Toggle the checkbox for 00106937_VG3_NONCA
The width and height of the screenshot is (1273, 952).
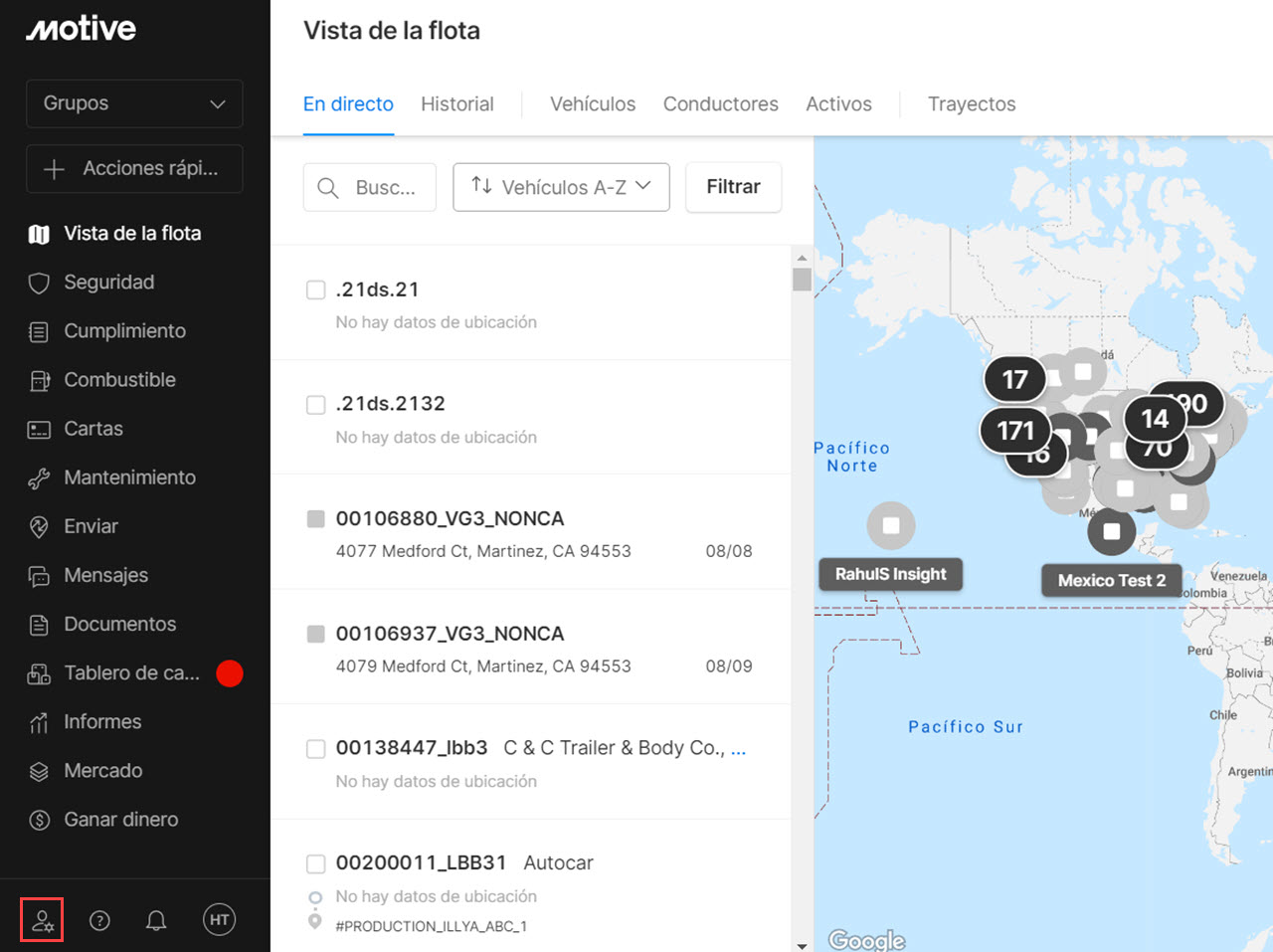click(315, 634)
